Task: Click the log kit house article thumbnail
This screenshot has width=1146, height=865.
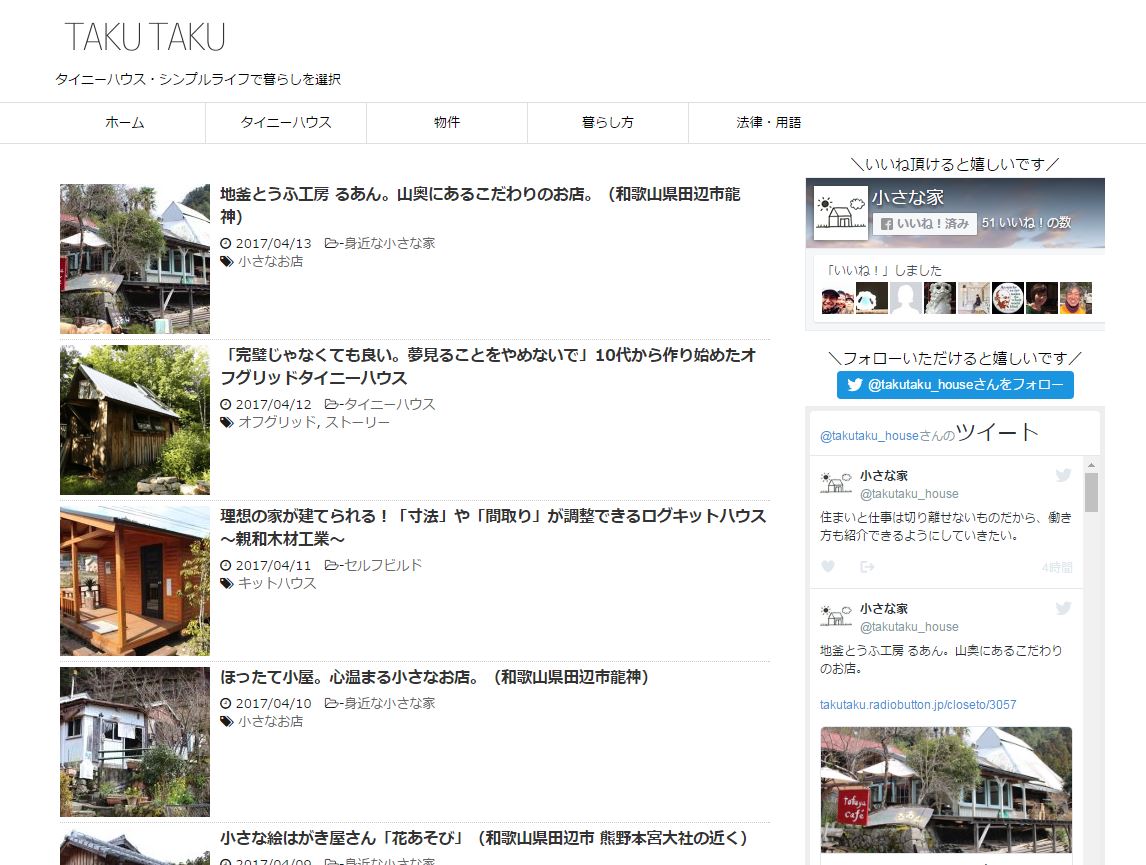Action: [x=135, y=581]
